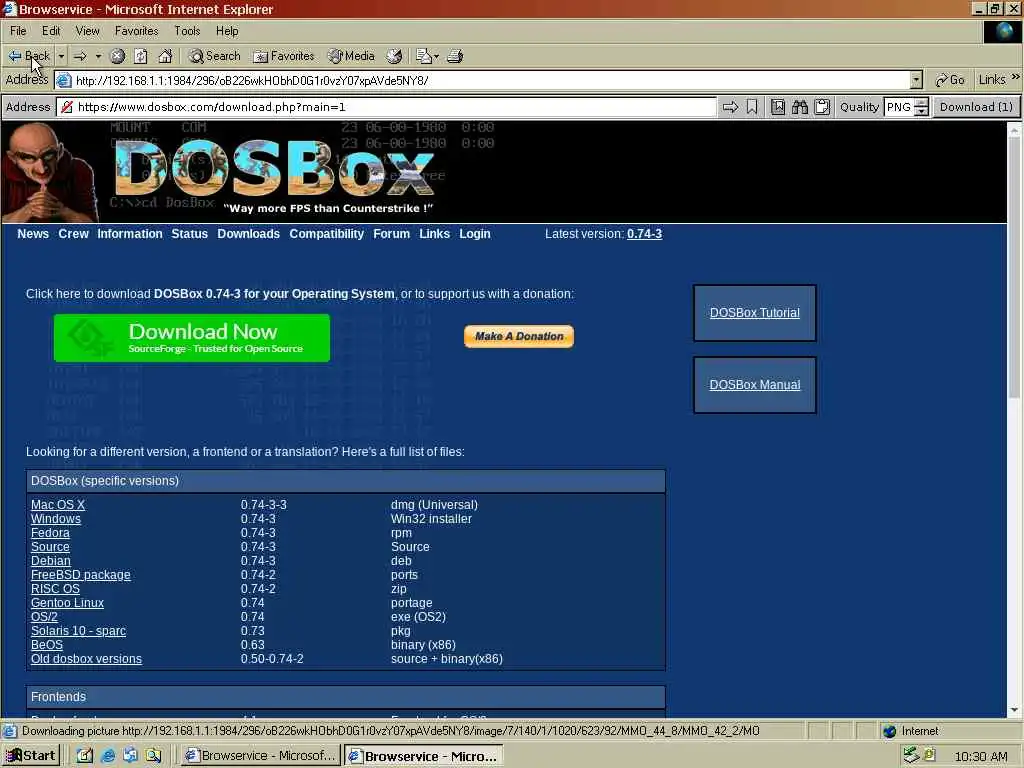Screen dimensions: 1024x768
Task: Click the History toolbar icon
Action: 394,56
